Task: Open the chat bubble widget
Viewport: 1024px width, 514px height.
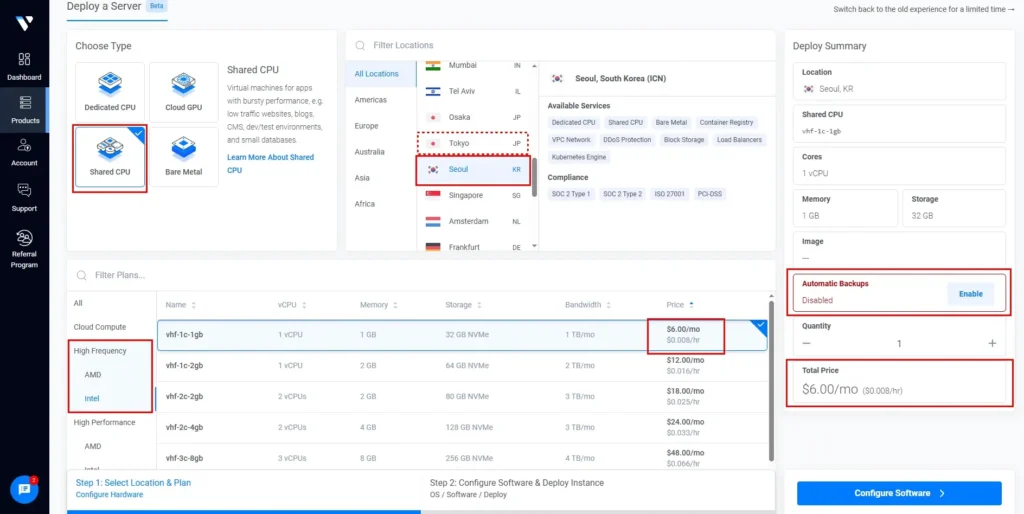Action: click(24, 489)
